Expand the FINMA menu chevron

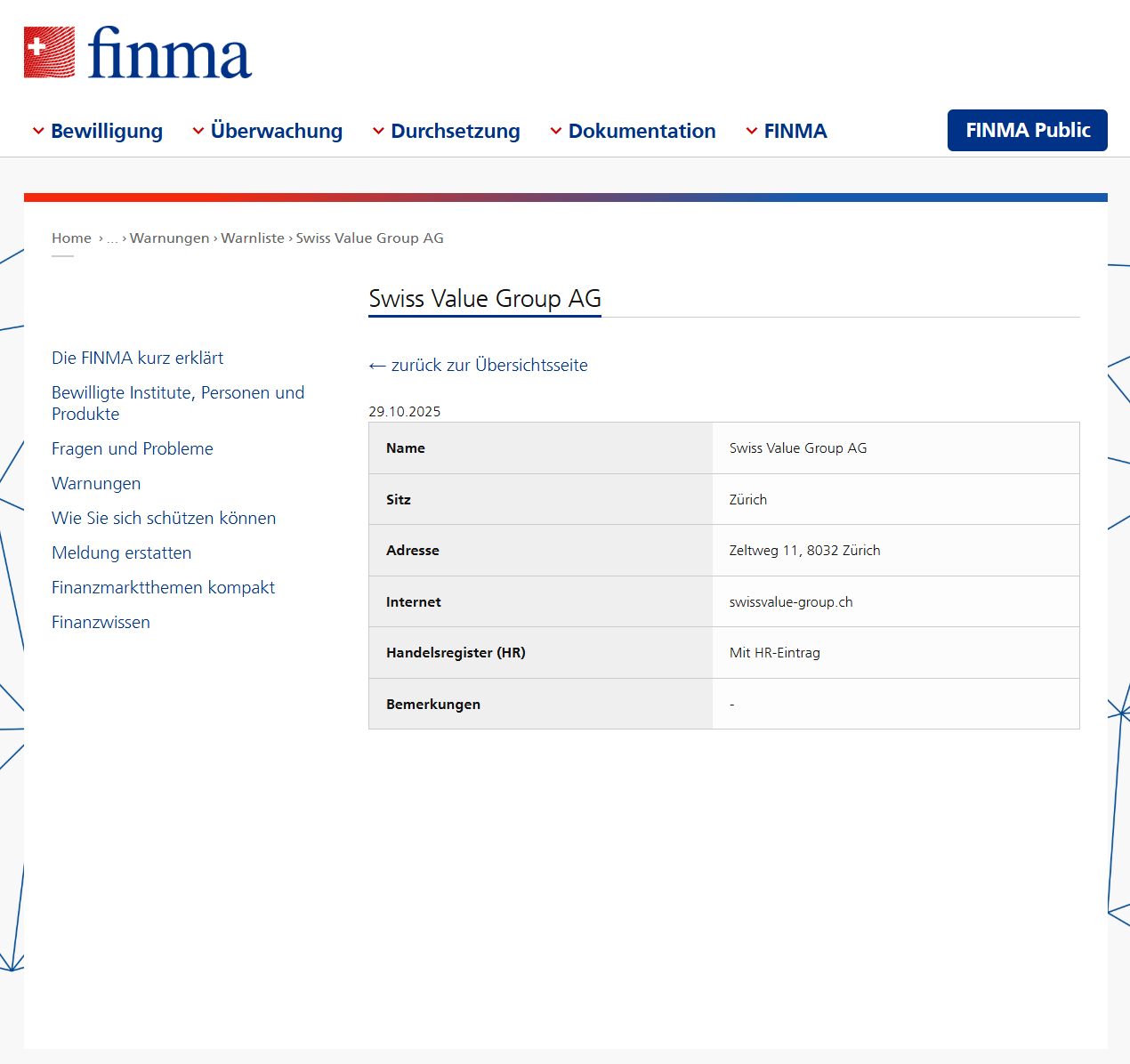752,131
